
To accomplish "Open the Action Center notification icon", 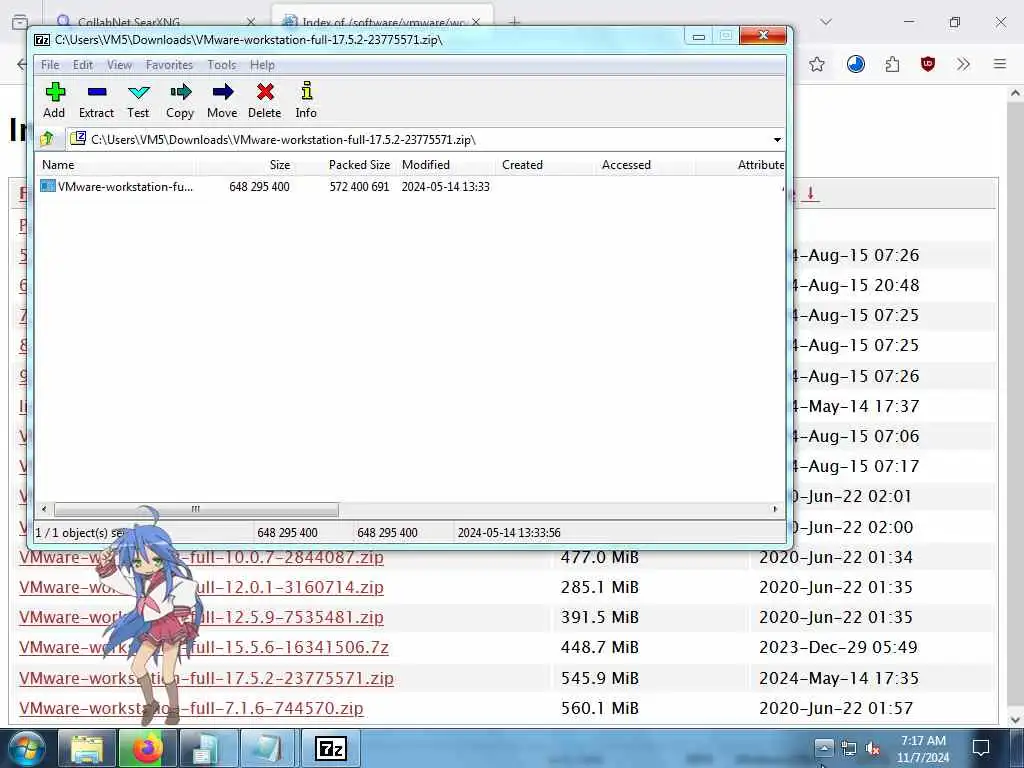I will point(981,748).
